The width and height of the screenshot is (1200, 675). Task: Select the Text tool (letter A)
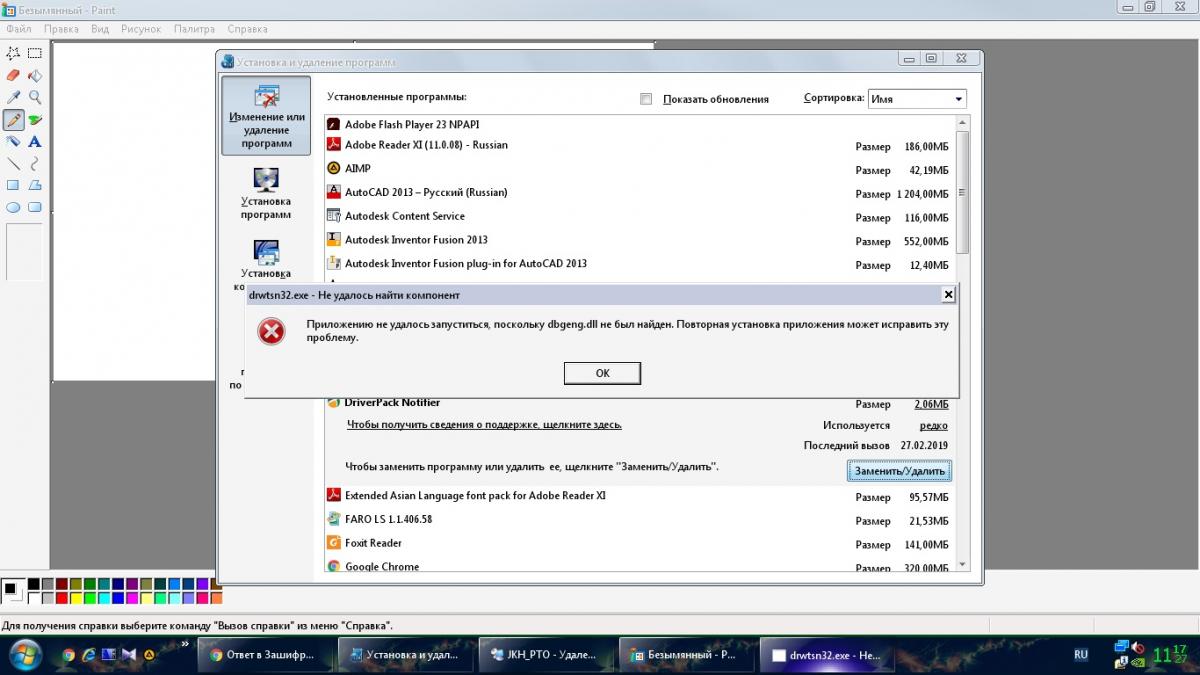click(35, 141)
